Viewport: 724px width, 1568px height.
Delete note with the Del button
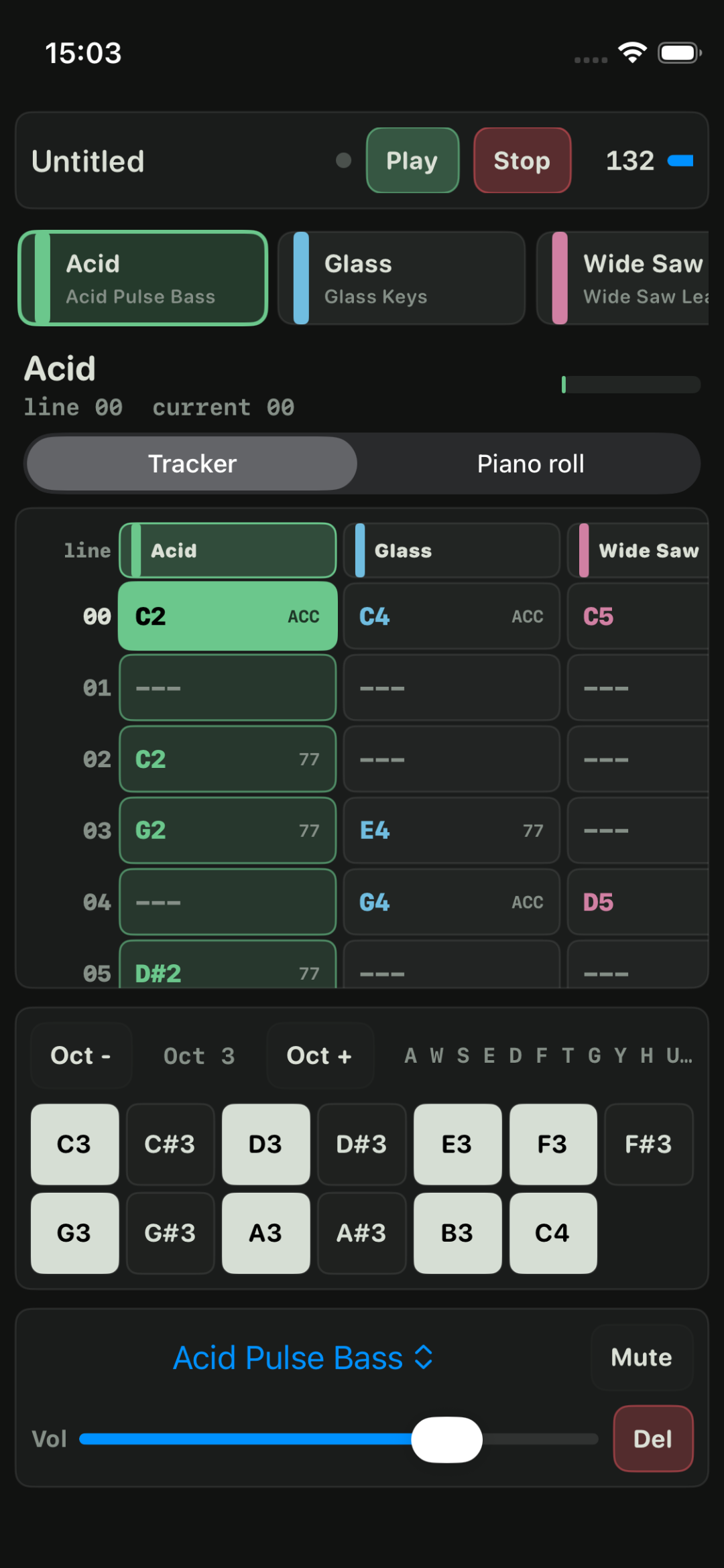[653, 1439]
